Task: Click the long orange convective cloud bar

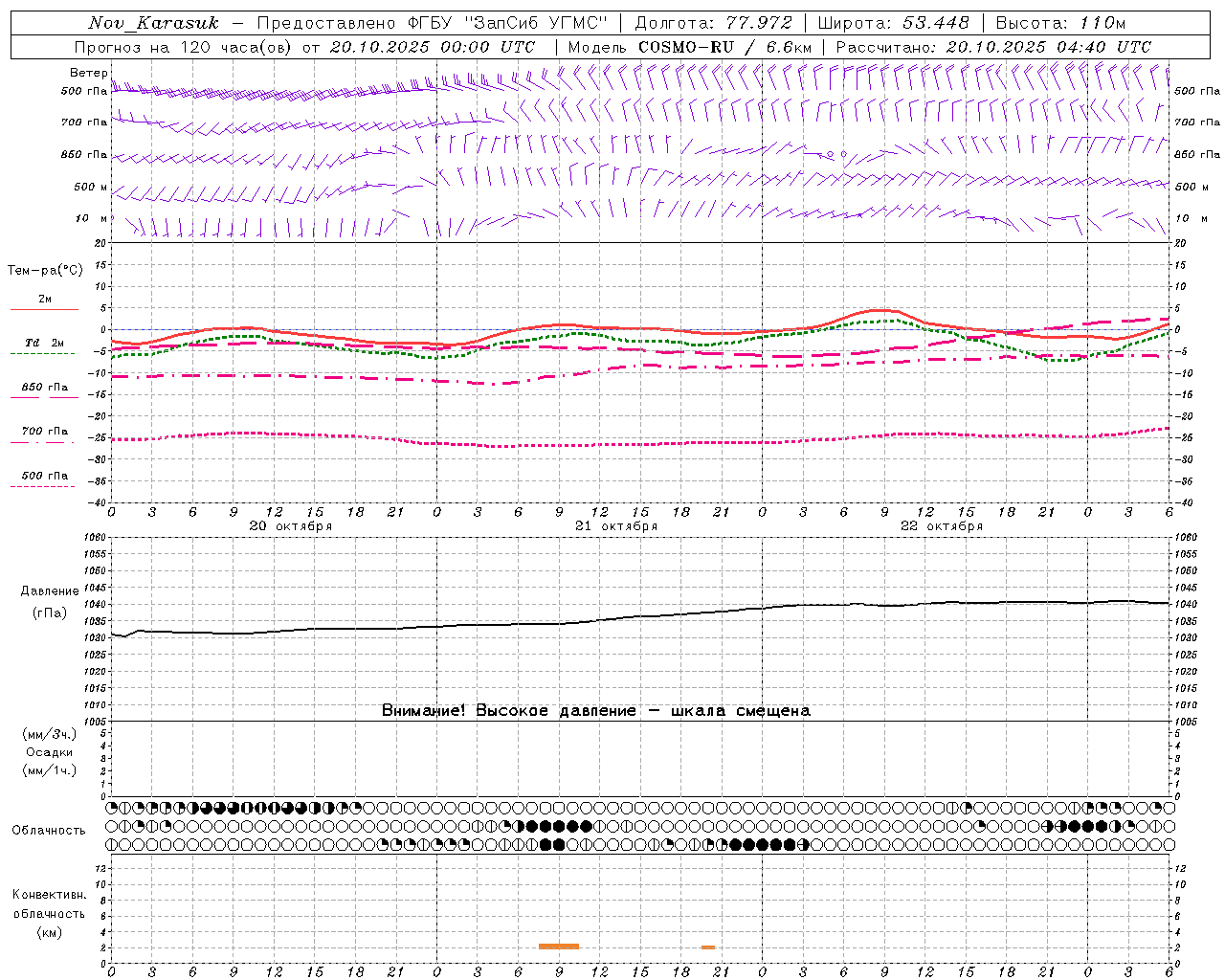Action: coord(559,947)
